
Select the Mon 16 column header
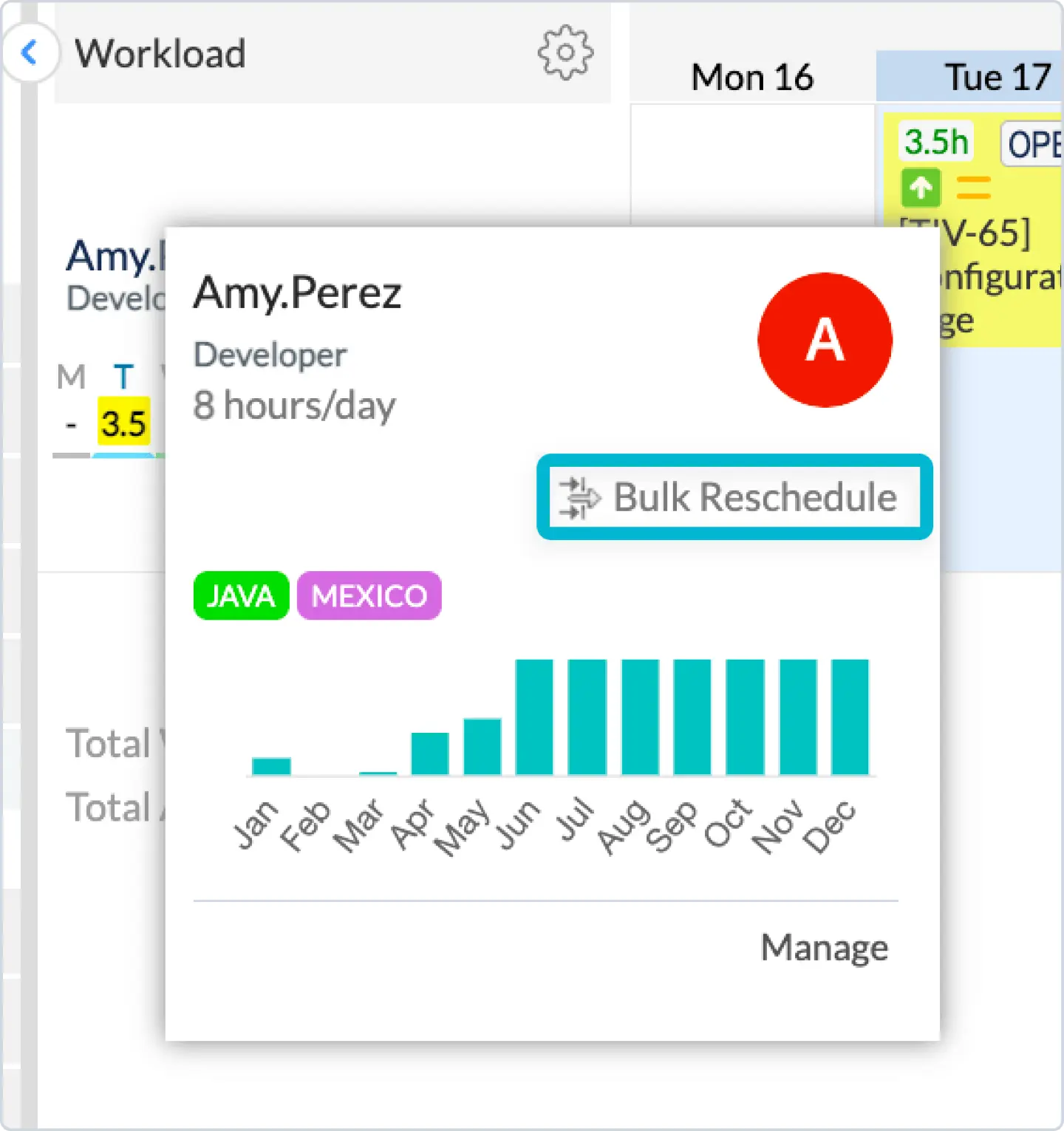752,78
